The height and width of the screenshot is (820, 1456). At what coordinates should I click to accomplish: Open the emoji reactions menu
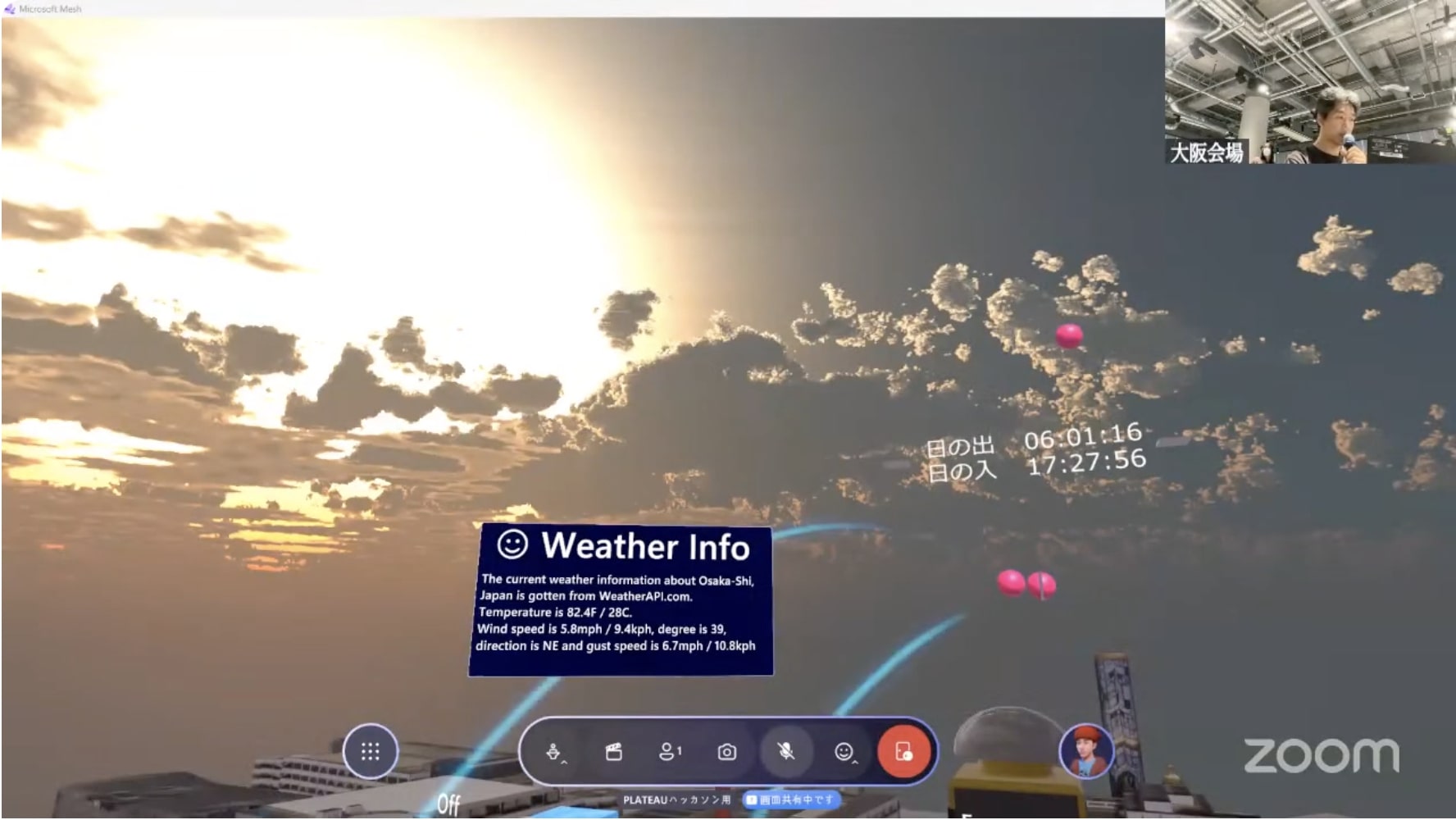coord(844,752)
